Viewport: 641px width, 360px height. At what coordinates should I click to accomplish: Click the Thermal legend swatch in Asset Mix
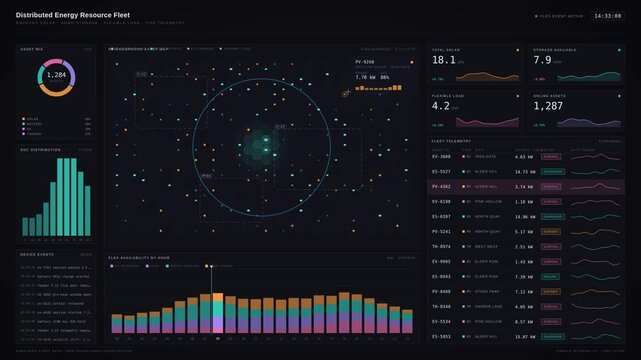click(x=23, y=134)
